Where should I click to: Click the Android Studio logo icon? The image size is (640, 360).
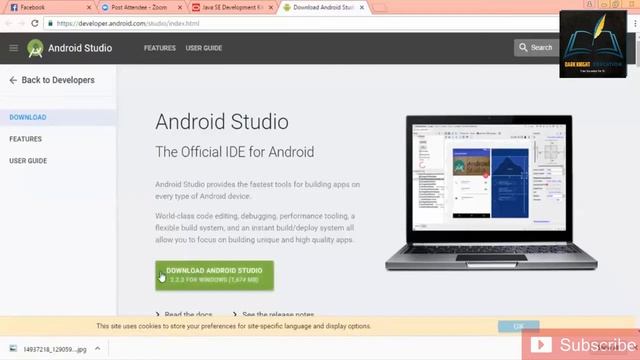click(x=35, y=48)
